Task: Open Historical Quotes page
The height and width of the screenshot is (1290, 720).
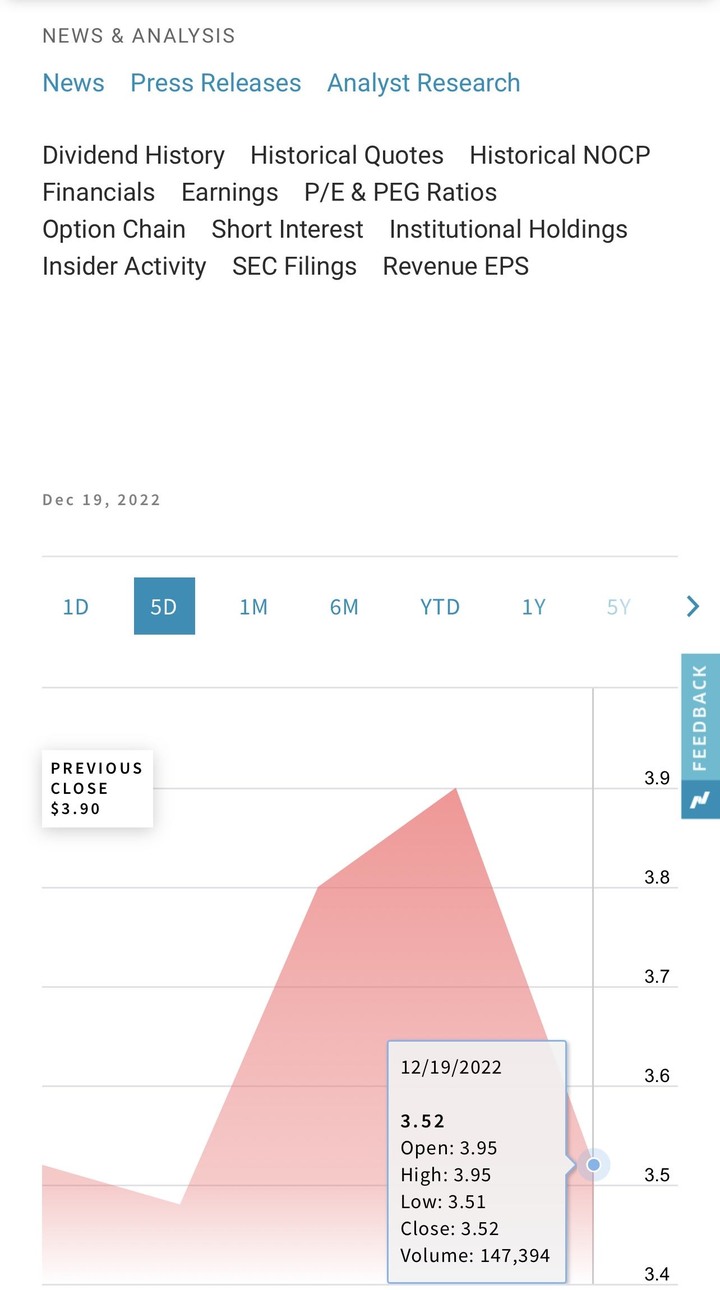Action: (x=347, y=155)
